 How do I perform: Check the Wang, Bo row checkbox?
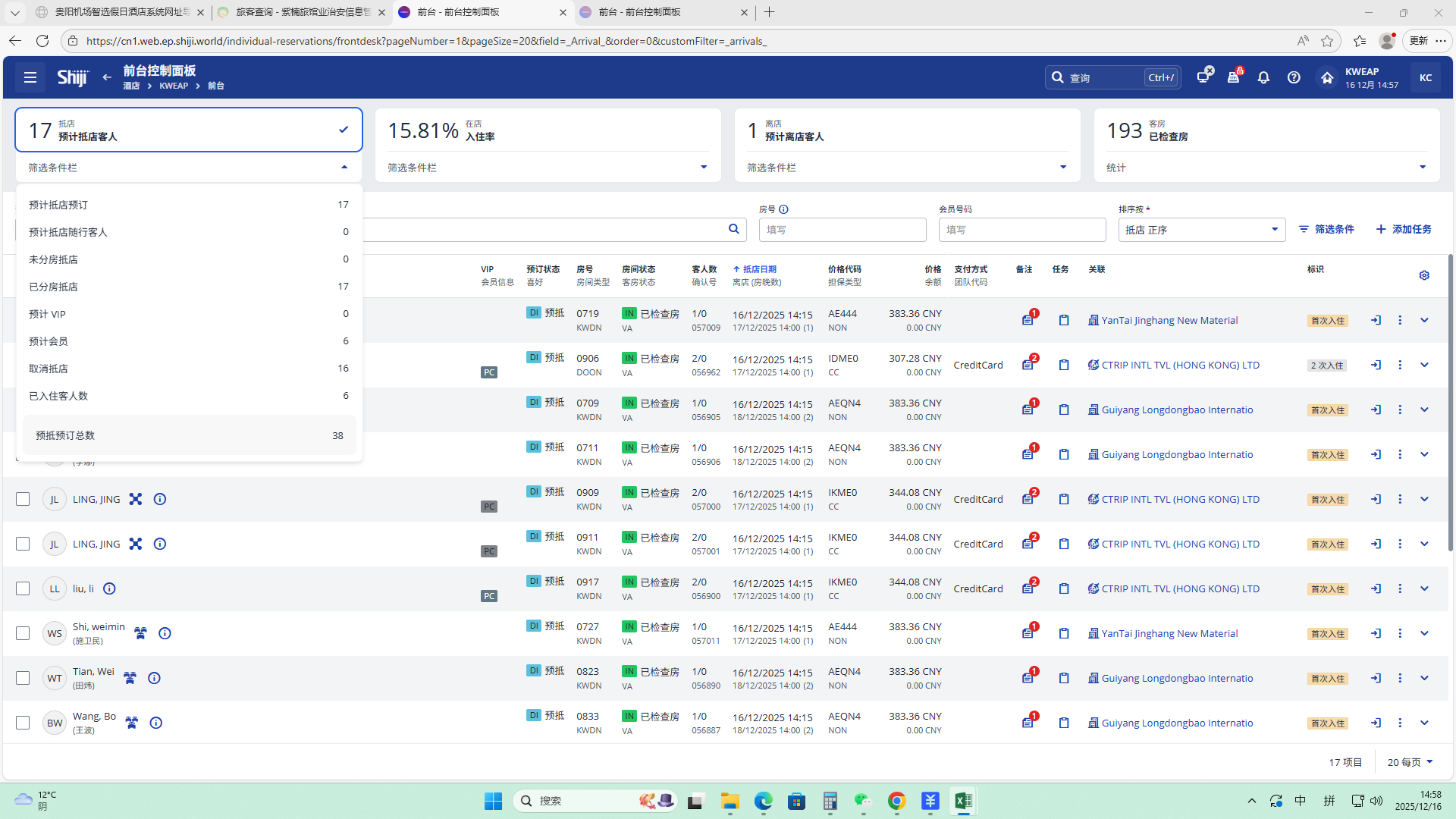coord(23,723)
